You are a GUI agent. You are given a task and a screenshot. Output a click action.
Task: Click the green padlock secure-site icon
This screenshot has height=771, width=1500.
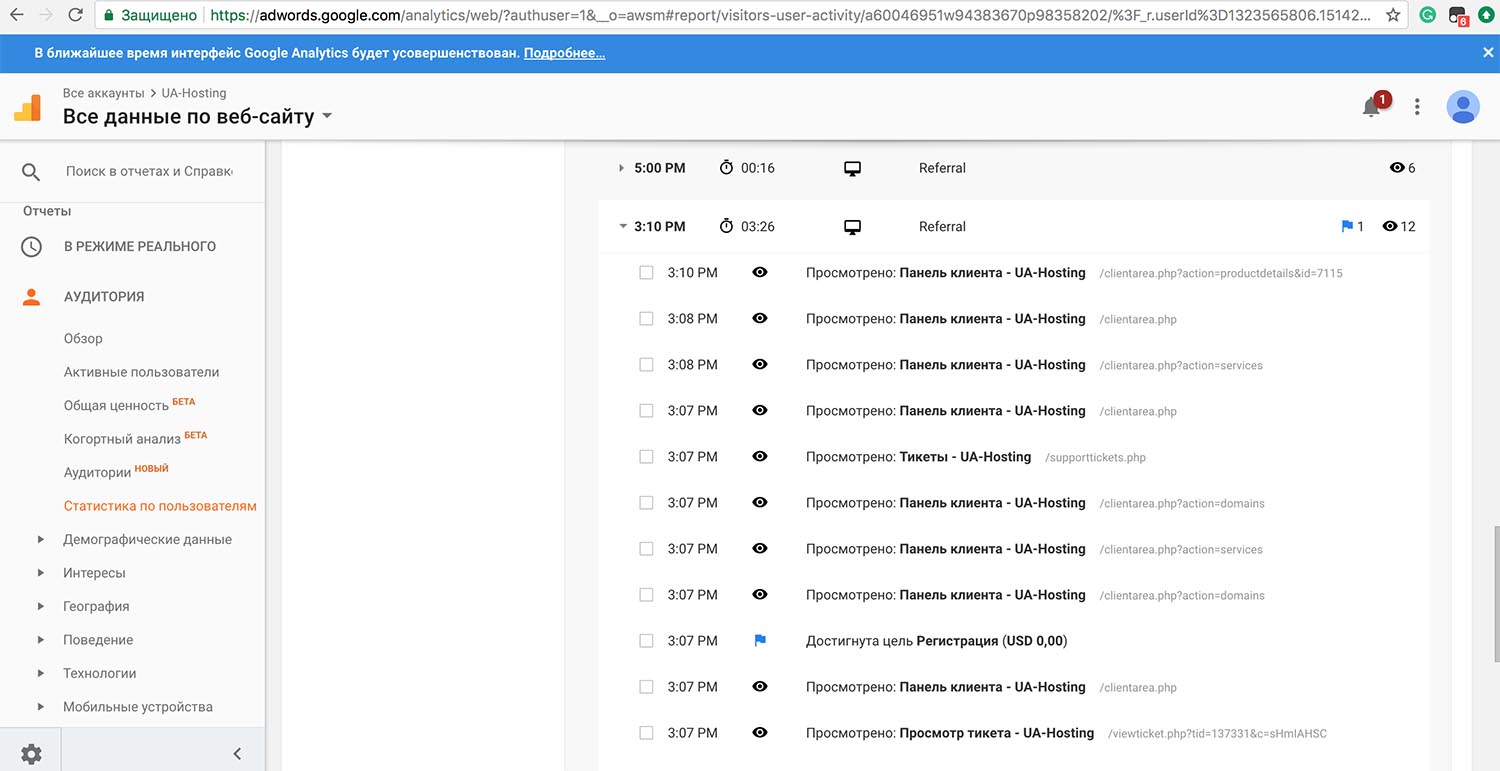click(108, 15)
